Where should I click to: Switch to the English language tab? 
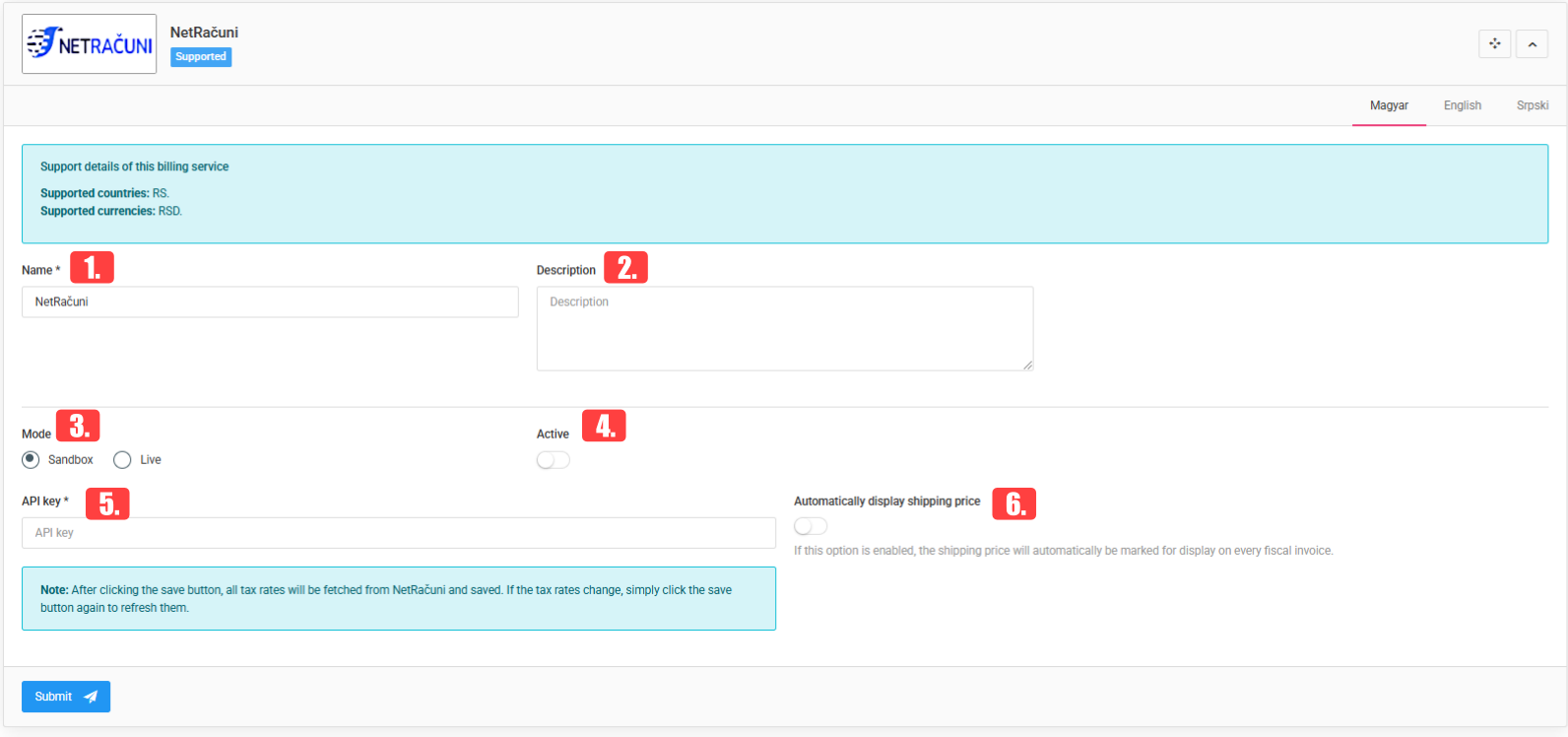click(1462, 105)
